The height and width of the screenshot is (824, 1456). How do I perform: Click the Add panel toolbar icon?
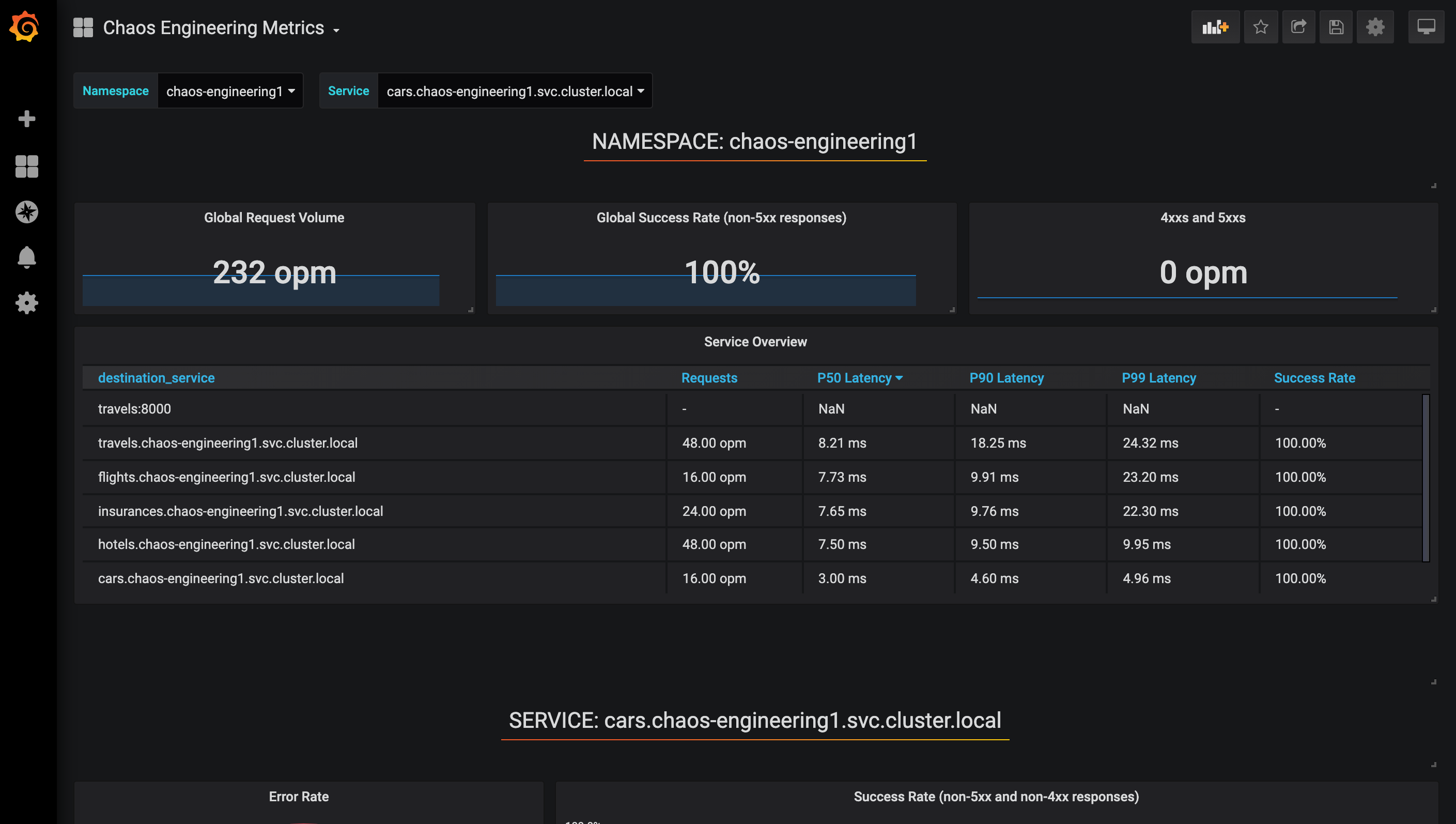click(1215, 26)
